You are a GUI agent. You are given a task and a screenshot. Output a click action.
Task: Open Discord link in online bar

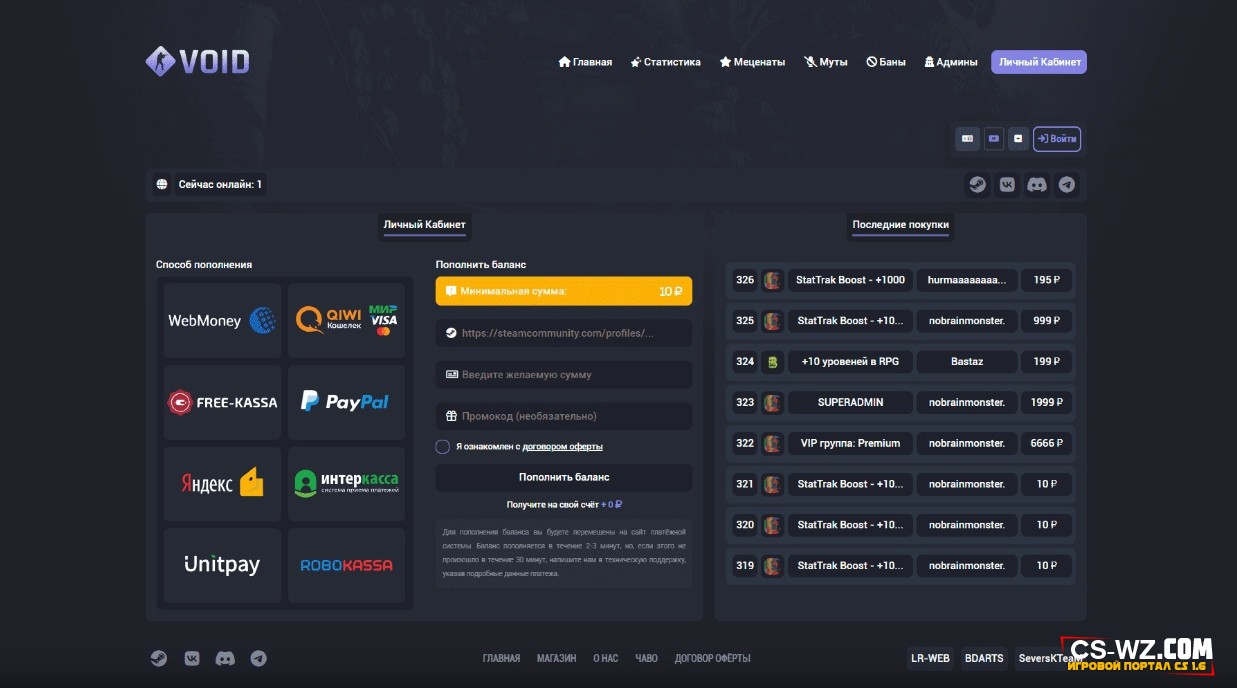point(1037,185)
